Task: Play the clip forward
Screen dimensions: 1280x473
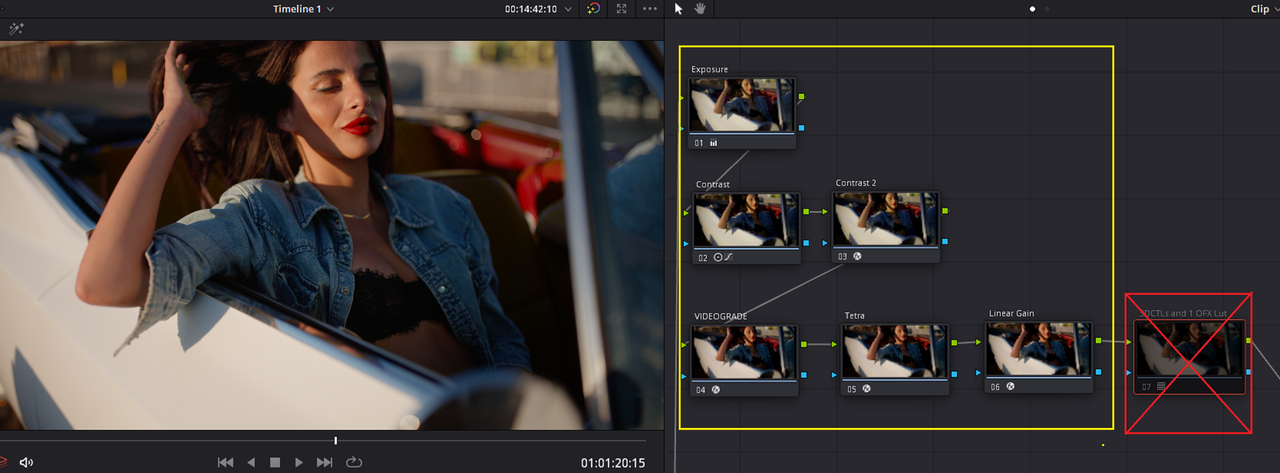Action: coord(299,462)
